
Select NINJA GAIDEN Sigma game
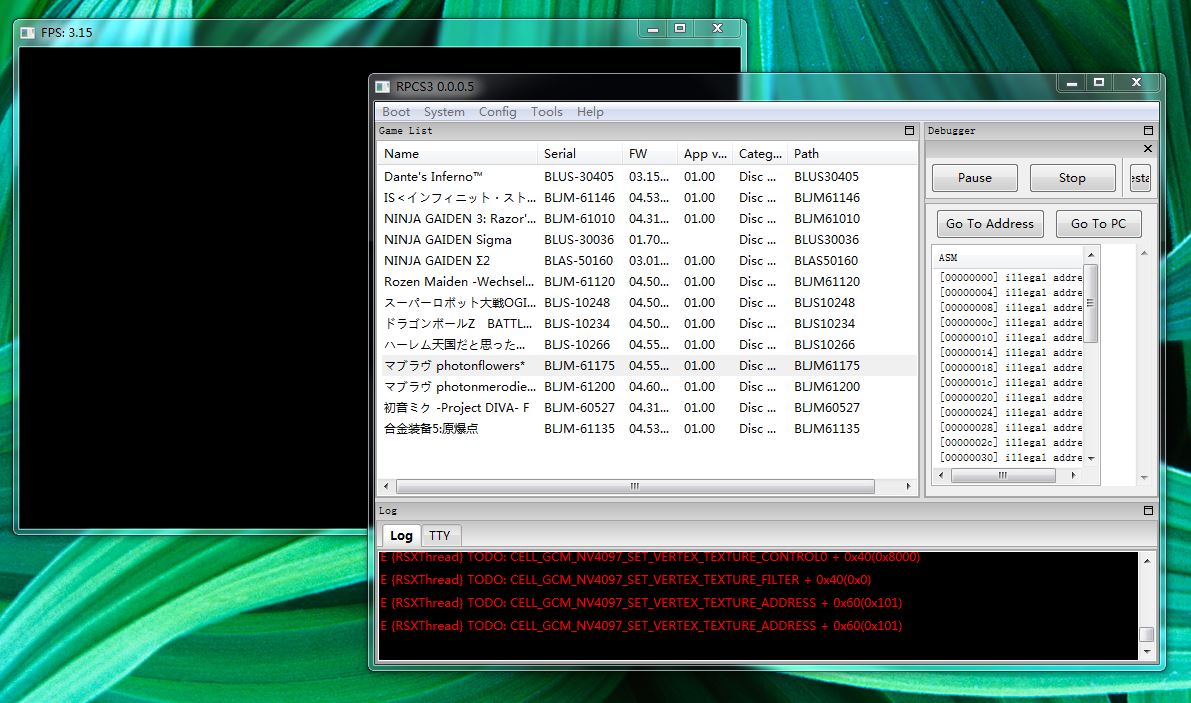pyautogui.click(x=646, y=240)
